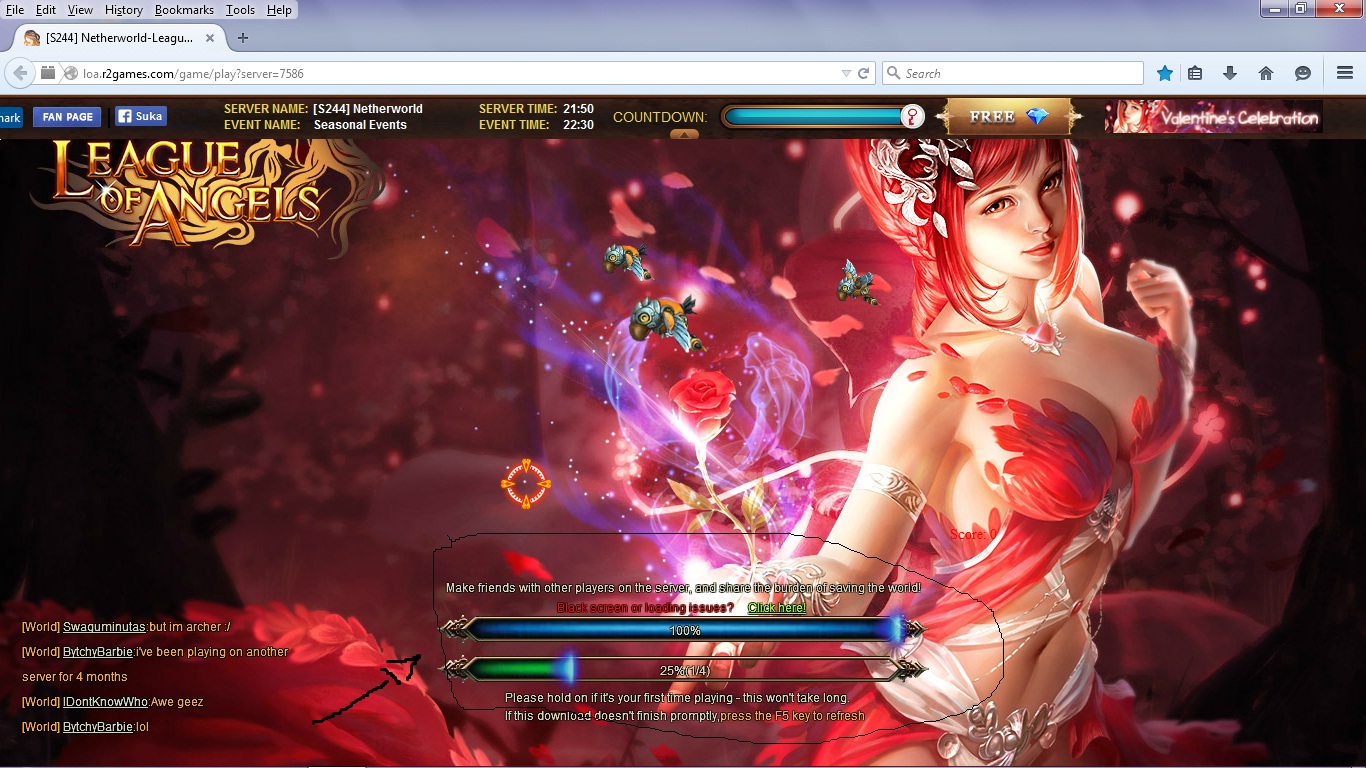Click the green 25% loading progress bar
Viewport: 1366px width, 768px height.
click(x=685, y=670)
